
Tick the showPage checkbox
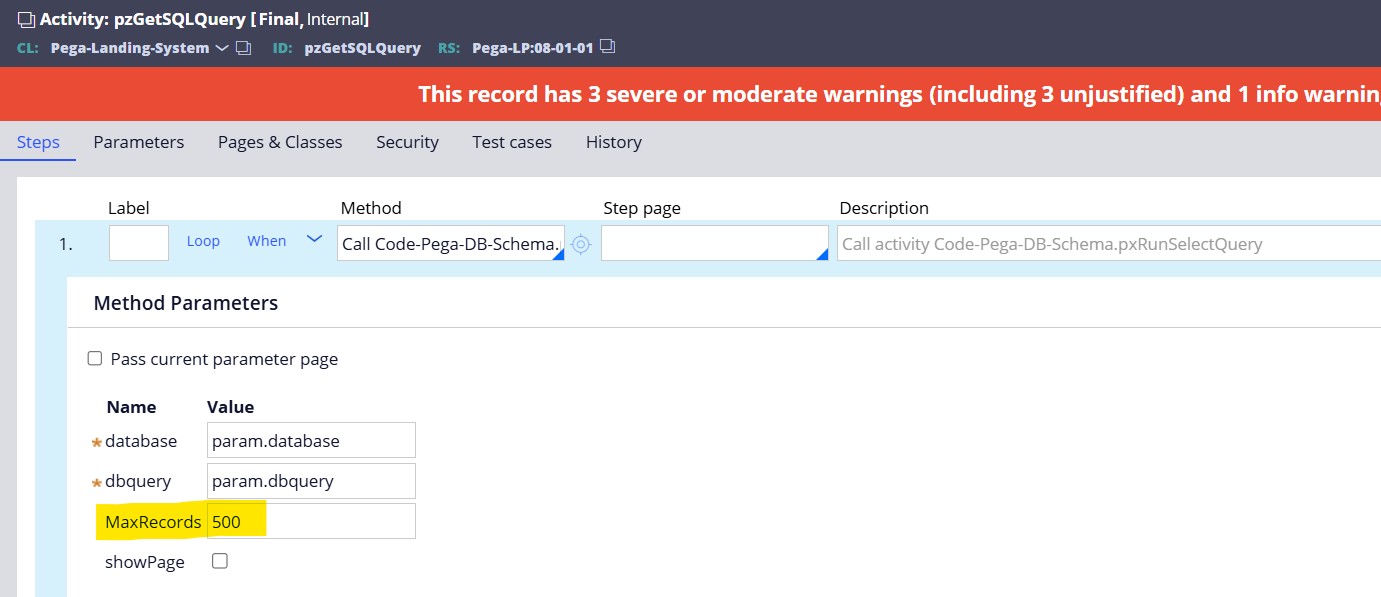pyautogui.click(x=220, y=561)
